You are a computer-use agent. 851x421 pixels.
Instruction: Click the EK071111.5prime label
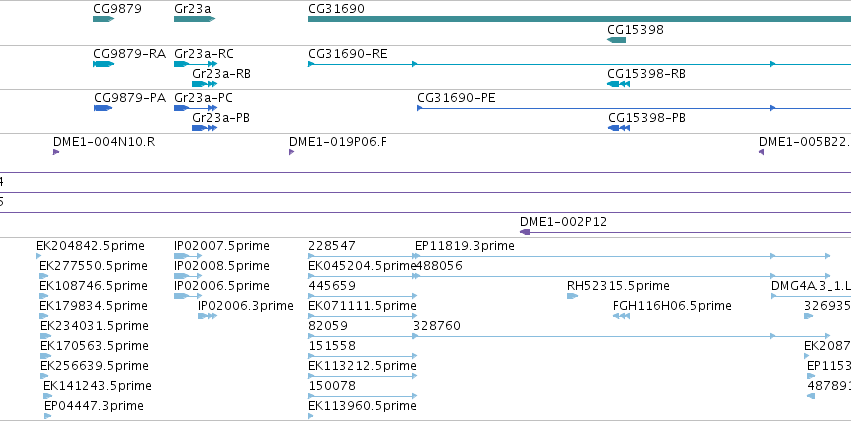tap(362, 306)
